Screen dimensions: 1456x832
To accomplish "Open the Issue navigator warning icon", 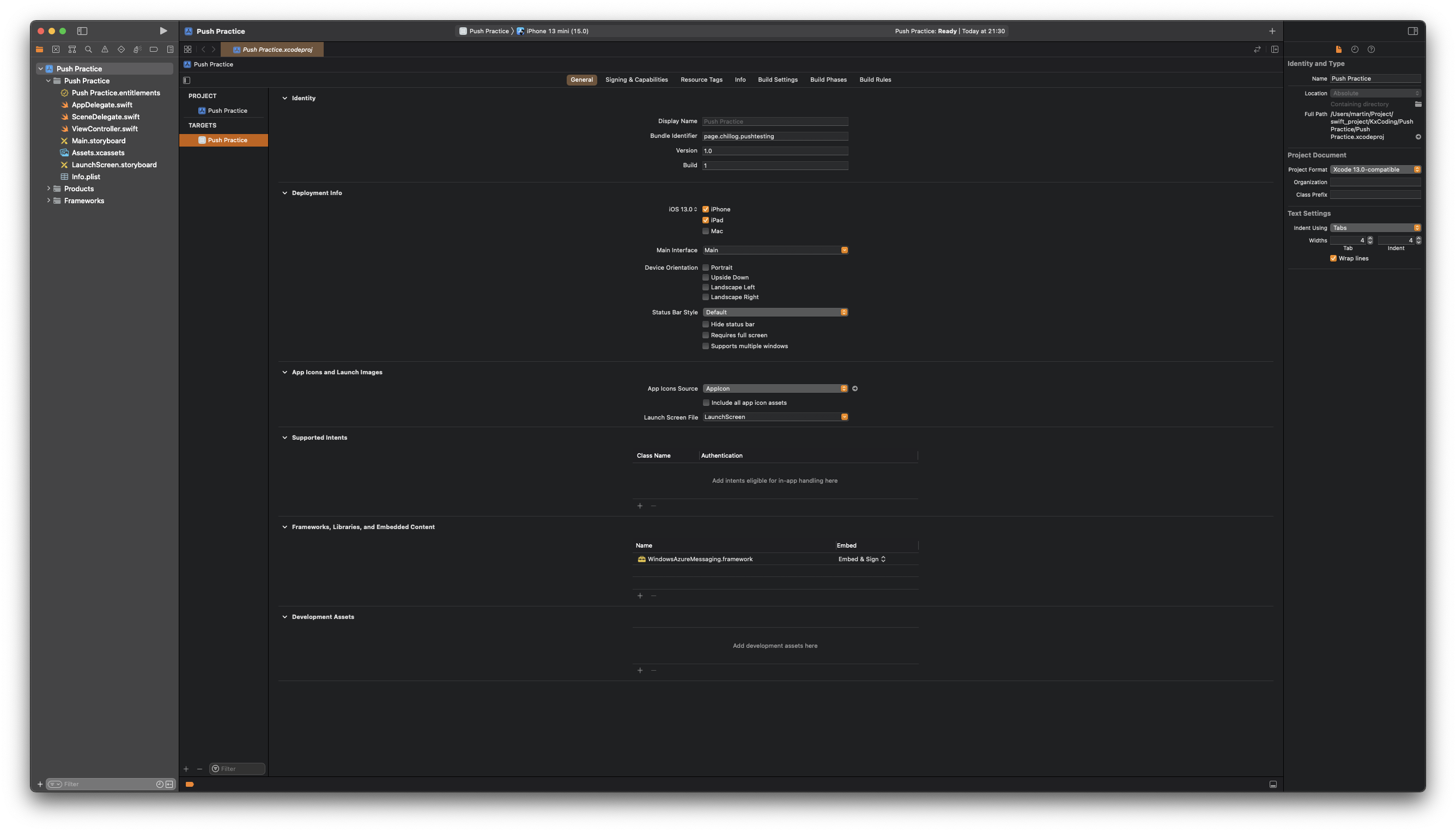I will coord(105,49).
